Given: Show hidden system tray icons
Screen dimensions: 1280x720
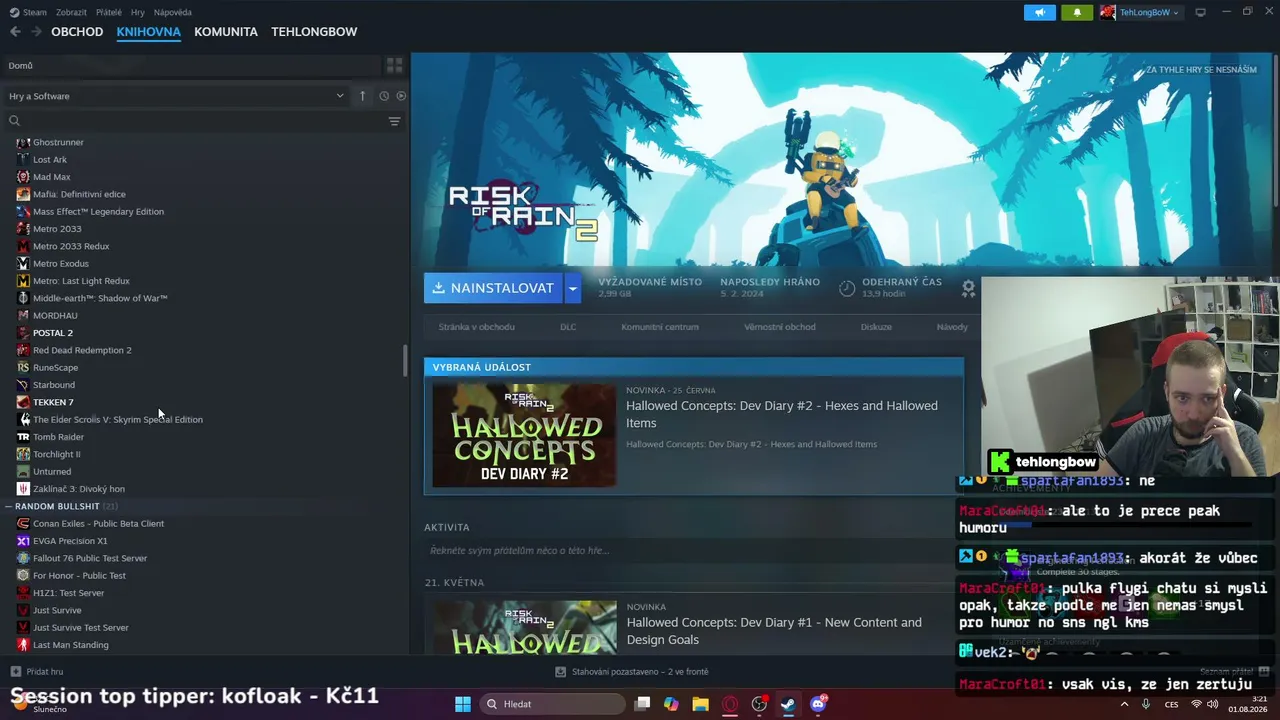Looking at the screenshot, I should click(x=1124, y=704).
